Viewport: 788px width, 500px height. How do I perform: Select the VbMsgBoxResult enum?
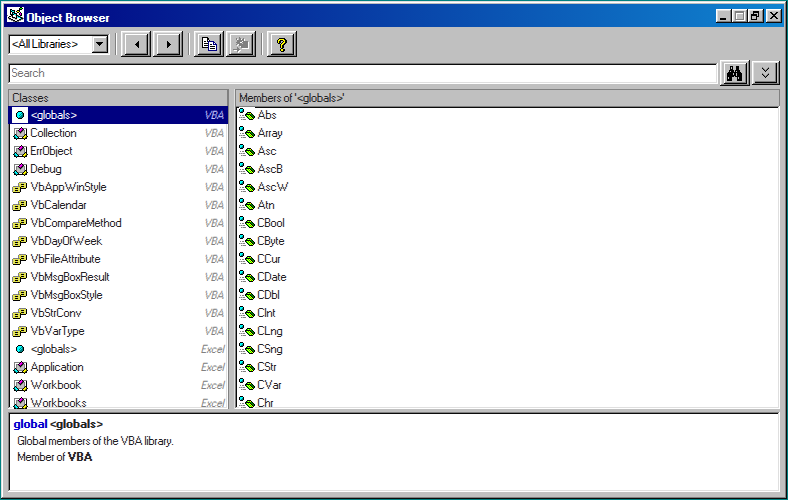tap(119, 277)
